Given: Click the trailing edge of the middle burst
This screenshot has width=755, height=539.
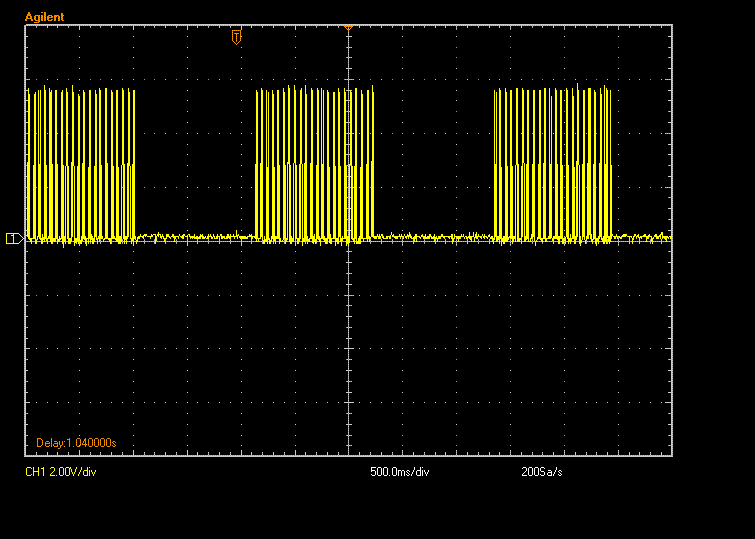Looking at the screenshot, I should pyautogui.click(x=373, y=164).
